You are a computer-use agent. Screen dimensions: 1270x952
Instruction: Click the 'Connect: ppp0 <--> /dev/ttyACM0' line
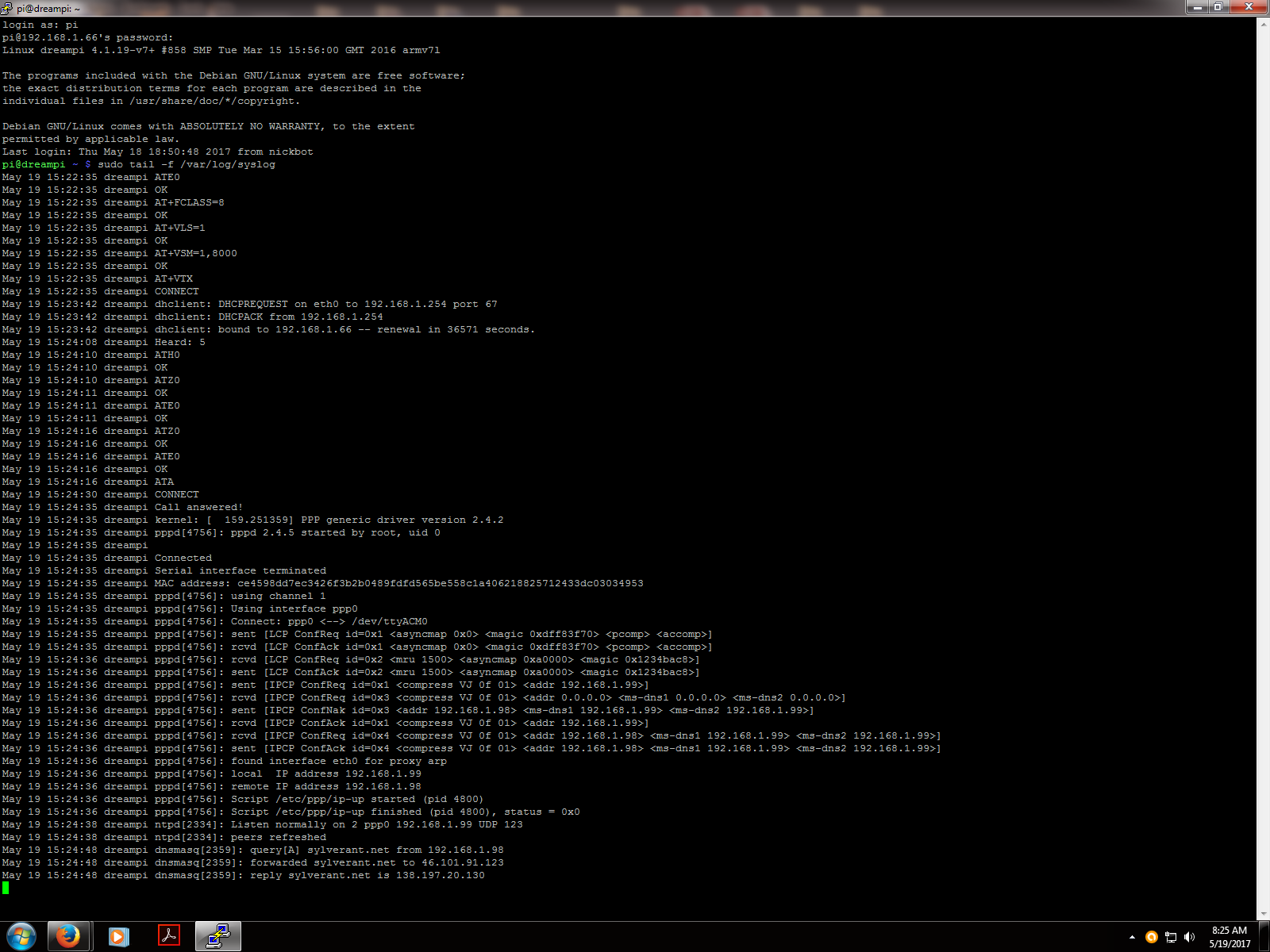tap(215, 621)
